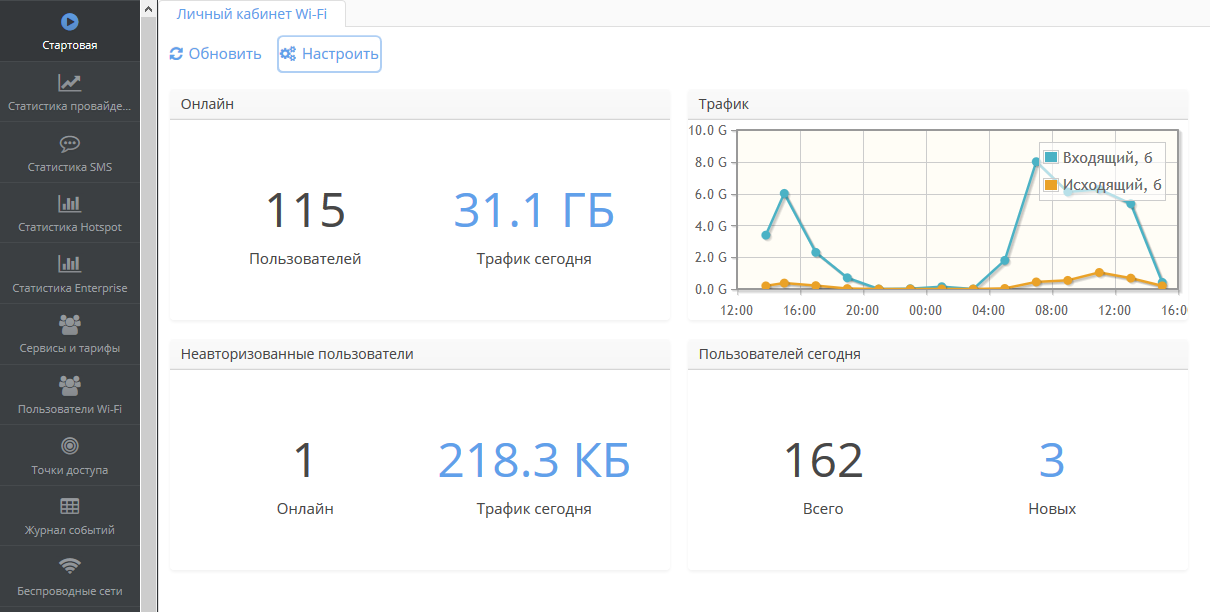Click the 218.3 КБ unauthorized traffic value
This screenshot has width=1210, height=612.
pyautogui.click(x=534, y=461)
